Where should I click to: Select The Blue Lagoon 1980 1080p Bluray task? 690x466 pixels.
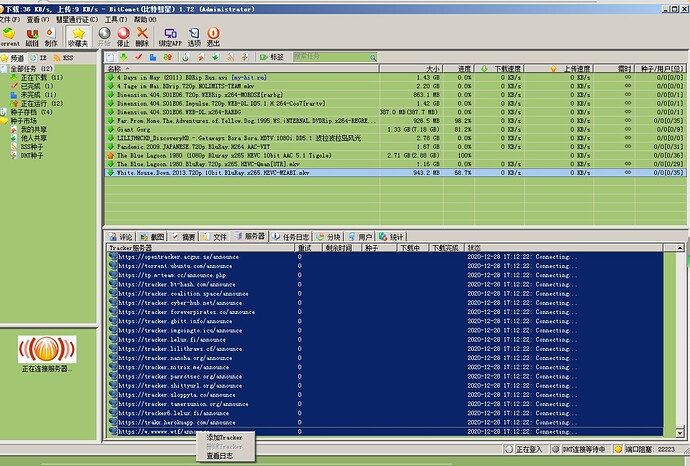tap(395, 155)
